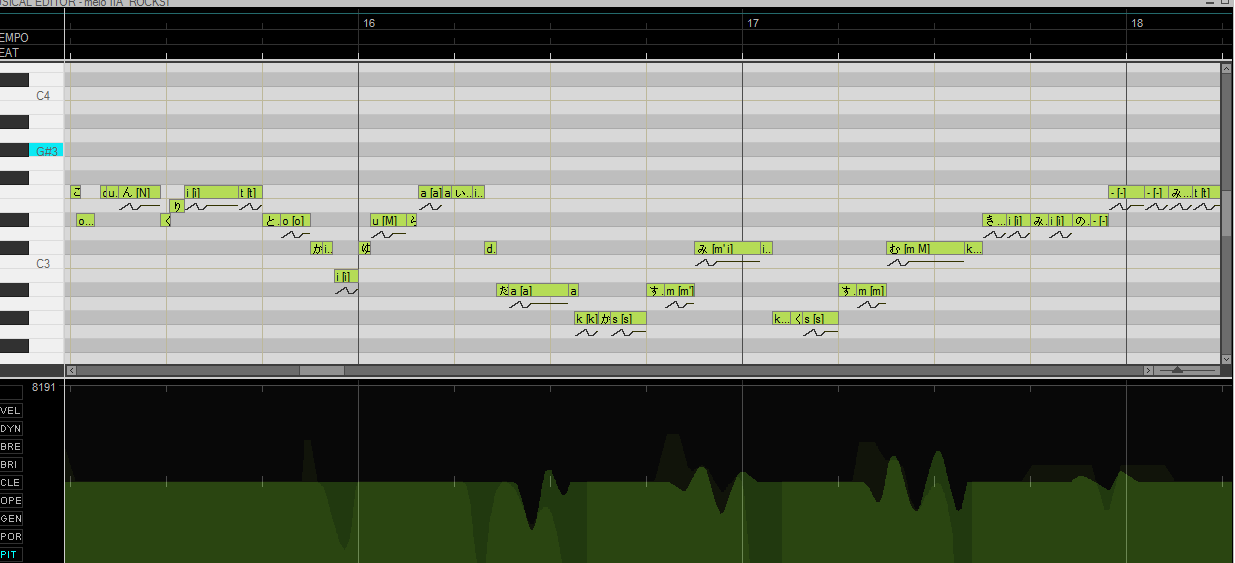Select the り note
The image size is (1235, 563).
(176, 206)
